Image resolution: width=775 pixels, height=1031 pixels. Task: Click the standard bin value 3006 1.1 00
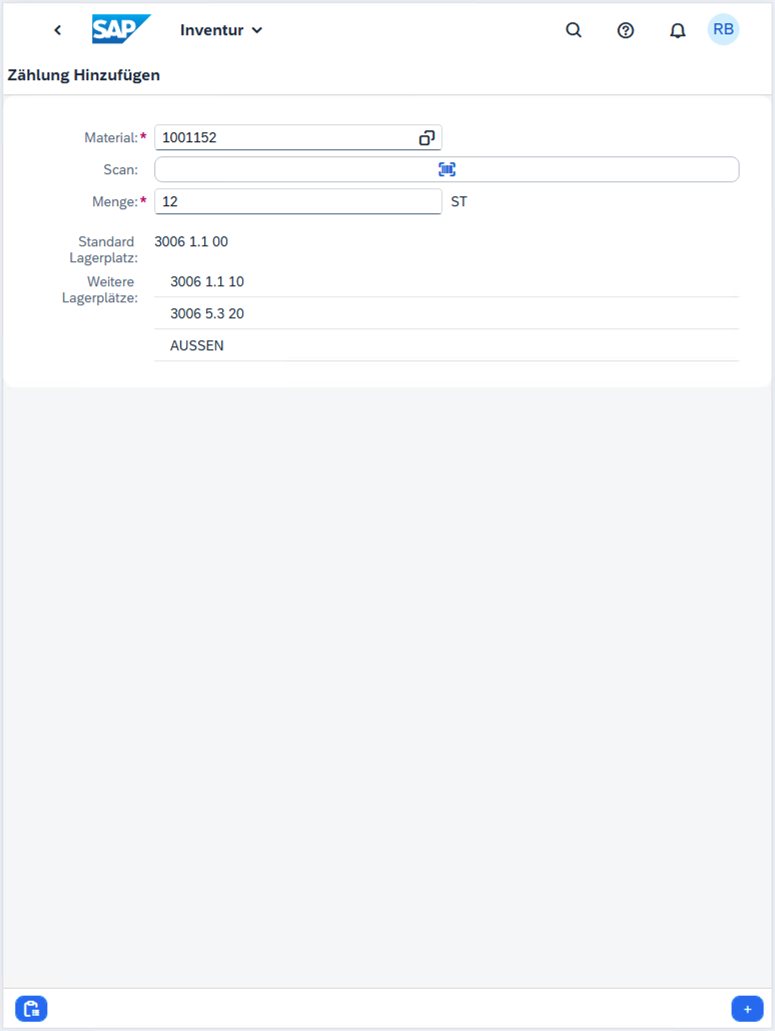tap(191, 241)
